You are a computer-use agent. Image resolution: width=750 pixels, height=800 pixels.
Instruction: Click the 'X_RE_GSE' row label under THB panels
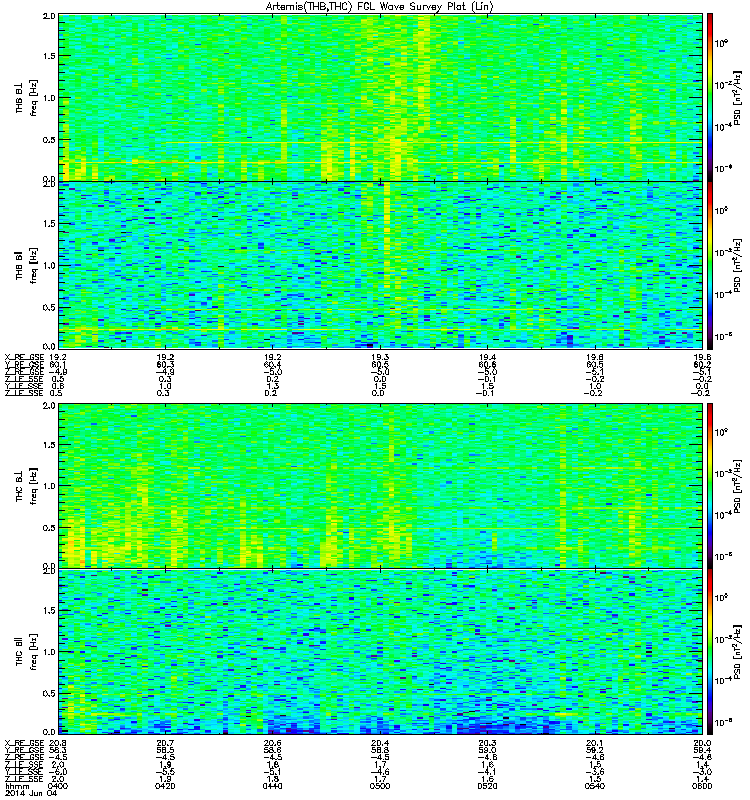24,357
